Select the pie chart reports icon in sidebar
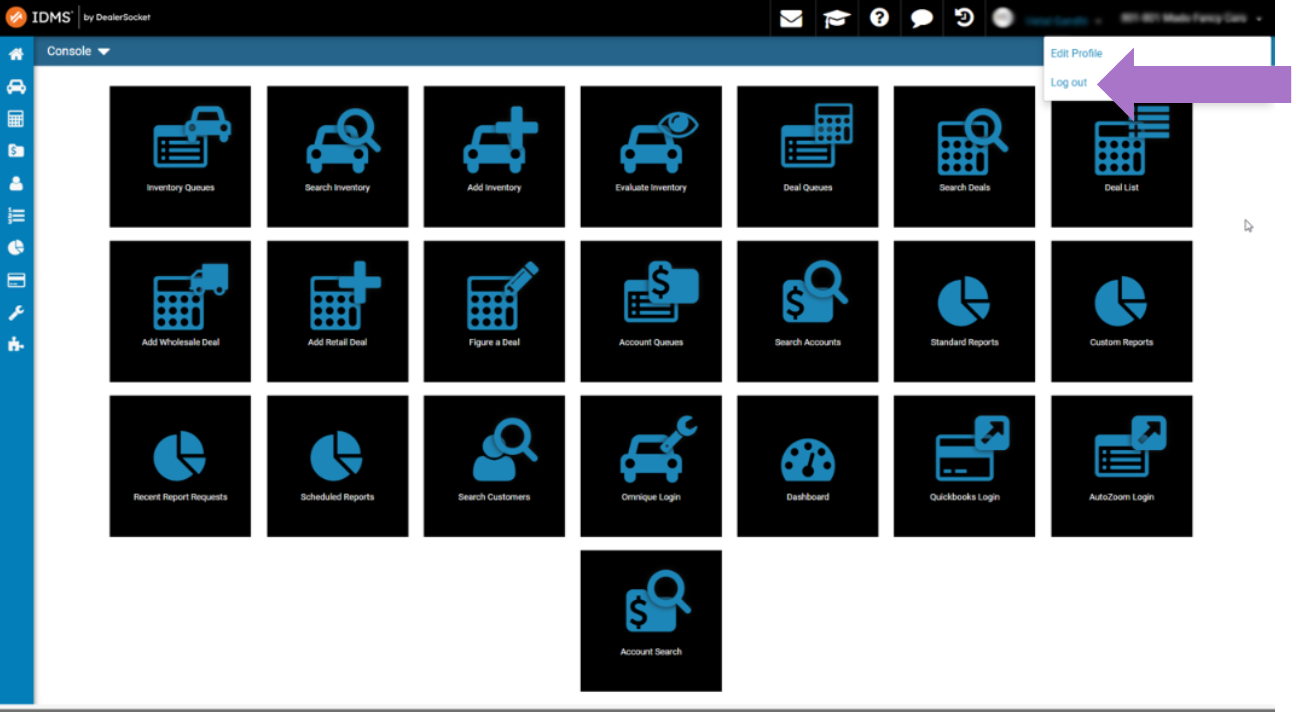This screenshot has height=712, width=1292. tap(14, 247)
